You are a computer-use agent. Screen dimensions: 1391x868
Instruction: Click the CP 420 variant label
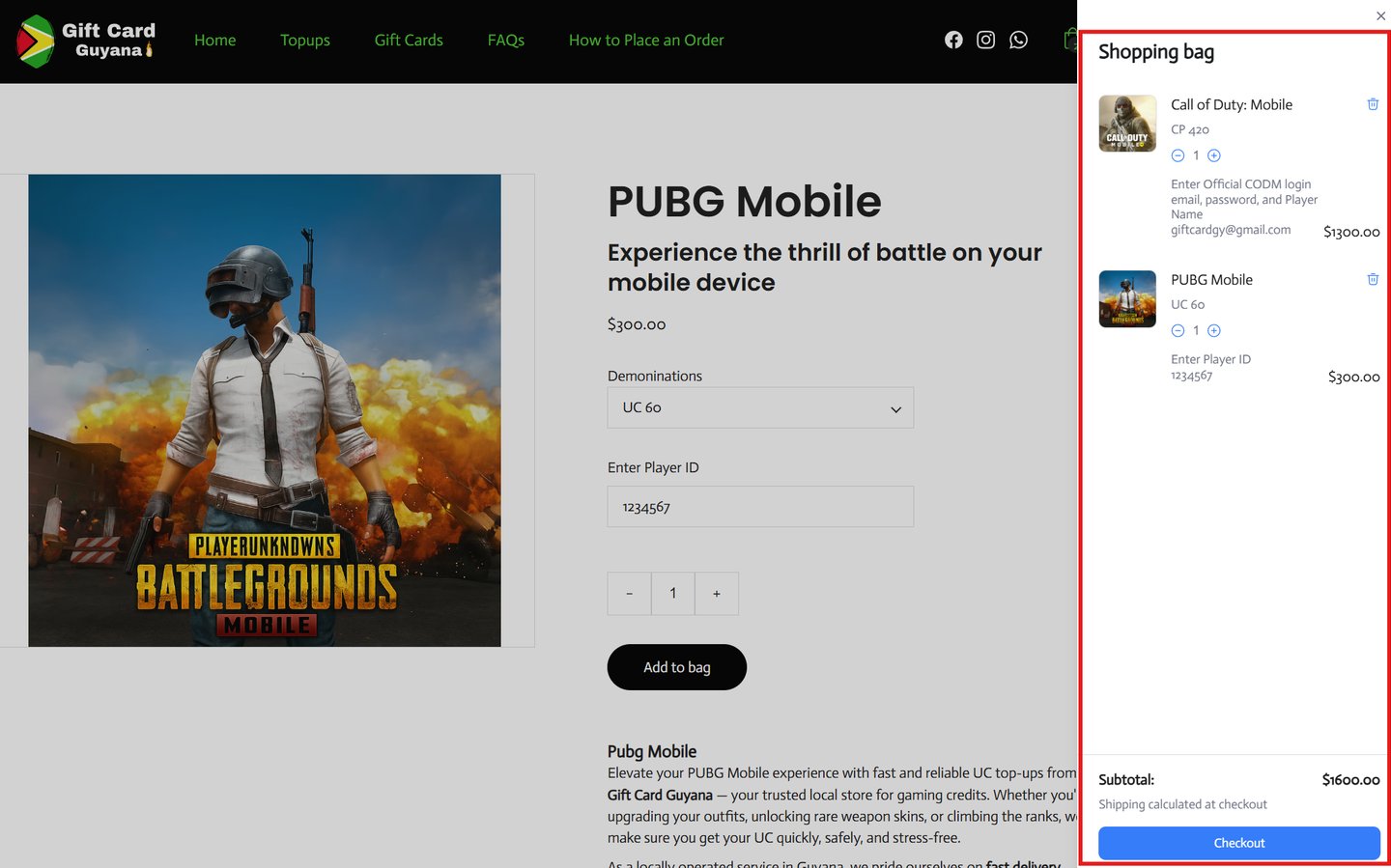[x=1190, y=129]
